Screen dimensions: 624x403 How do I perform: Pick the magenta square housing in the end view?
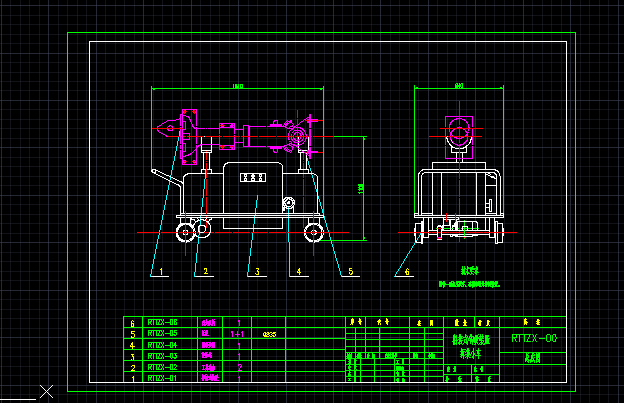(x=459, y=137)
